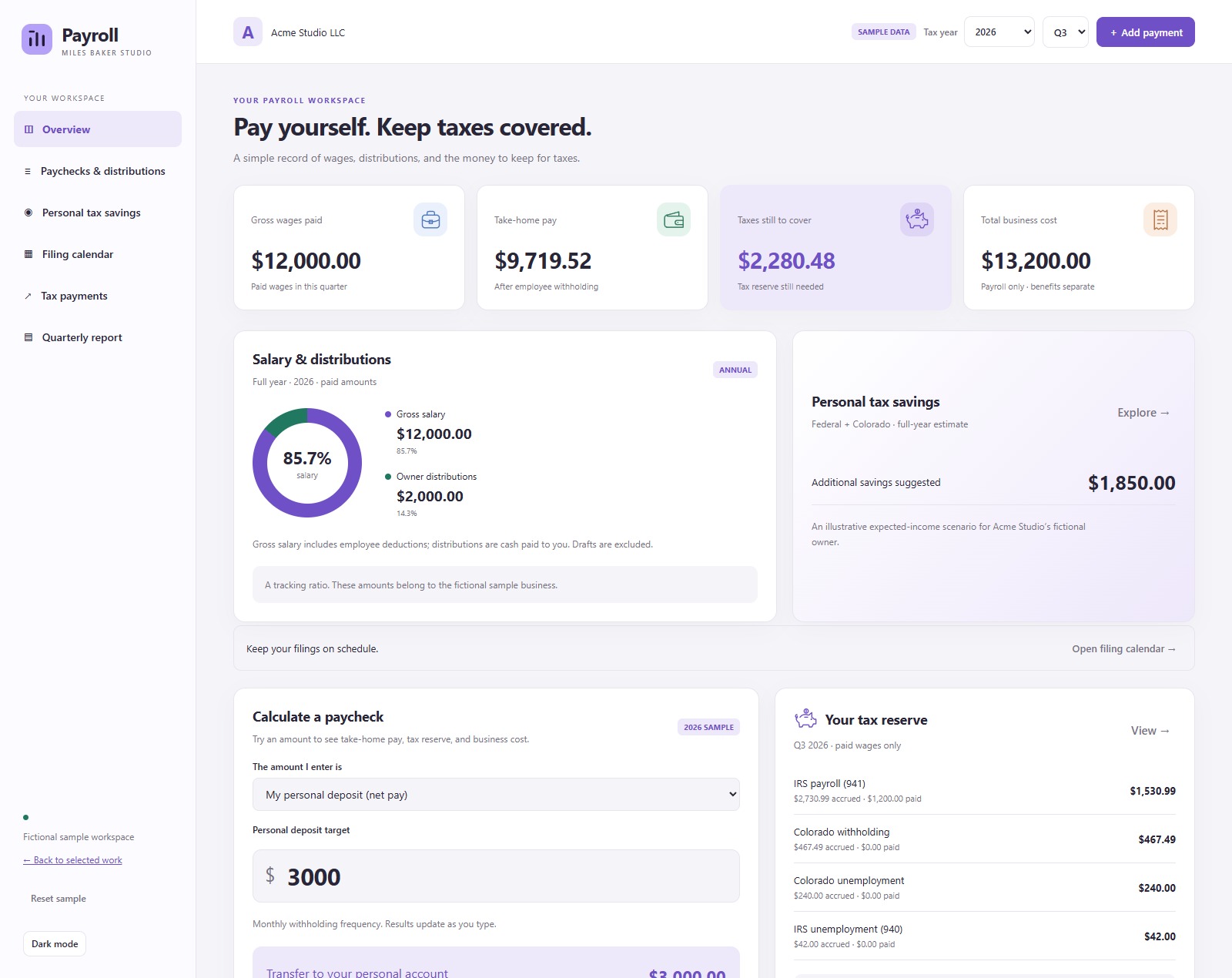The width and height of the screenshot is (1232, 978).
Task: Click the receipt icon on Total business cost
Action: (x=1160, y=219)
